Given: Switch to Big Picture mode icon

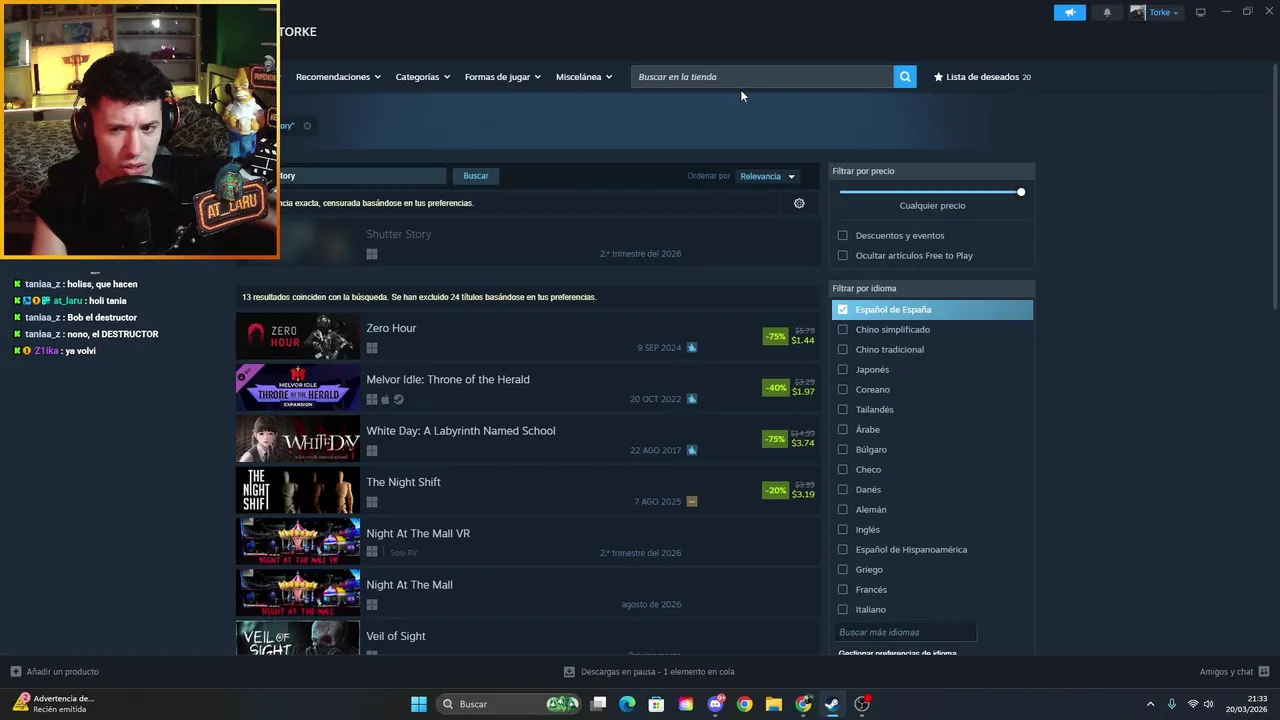Looking at the screenshot, I should (x=1201, y=13).
